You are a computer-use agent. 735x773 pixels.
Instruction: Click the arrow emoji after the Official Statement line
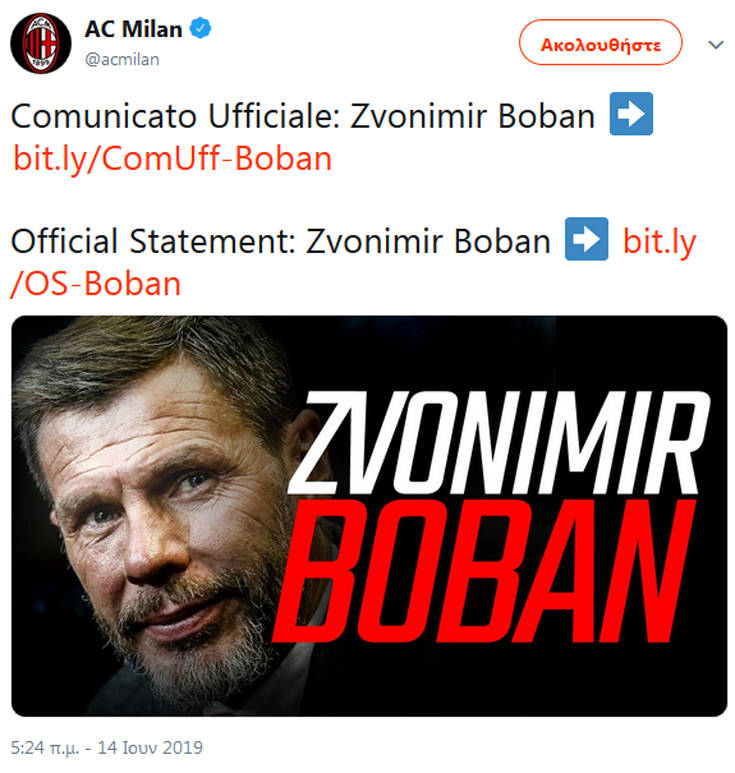pyautogui.click(x=587, y=242)
